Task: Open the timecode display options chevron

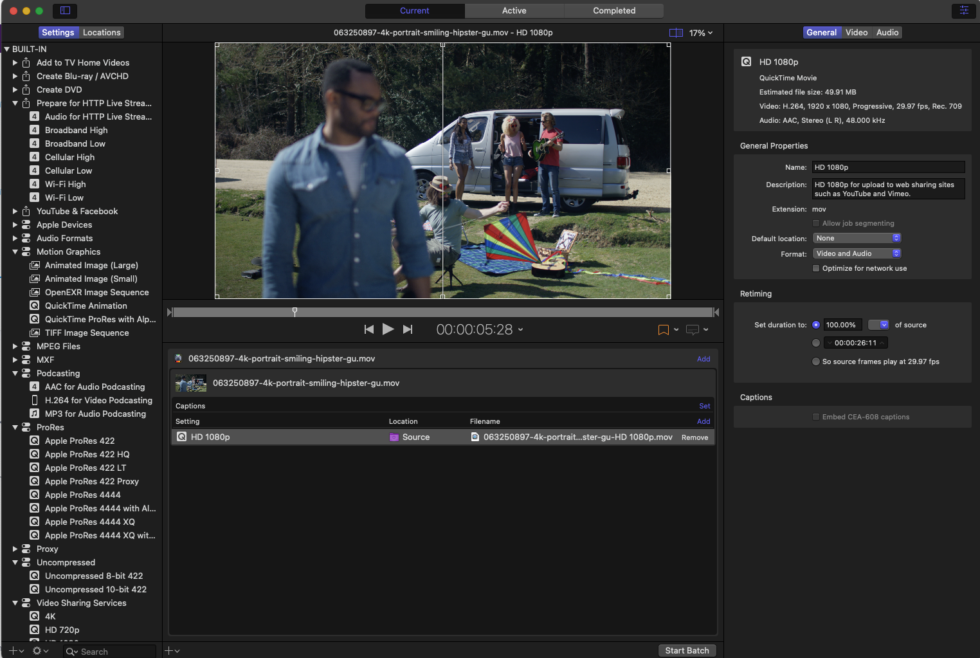Action: pos(521,329)
